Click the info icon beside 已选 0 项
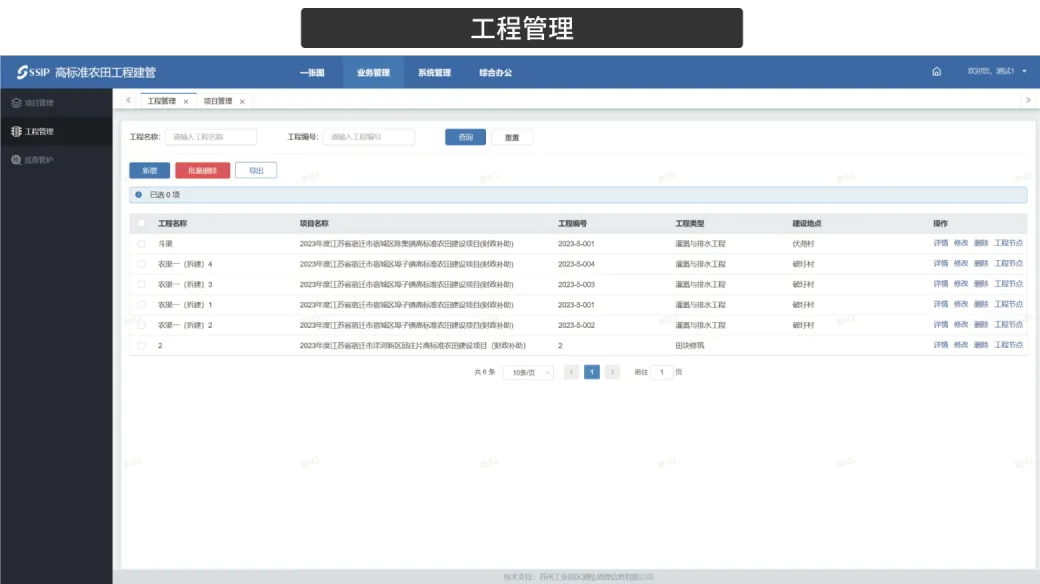1040x584 pixels. pos(139,194)
